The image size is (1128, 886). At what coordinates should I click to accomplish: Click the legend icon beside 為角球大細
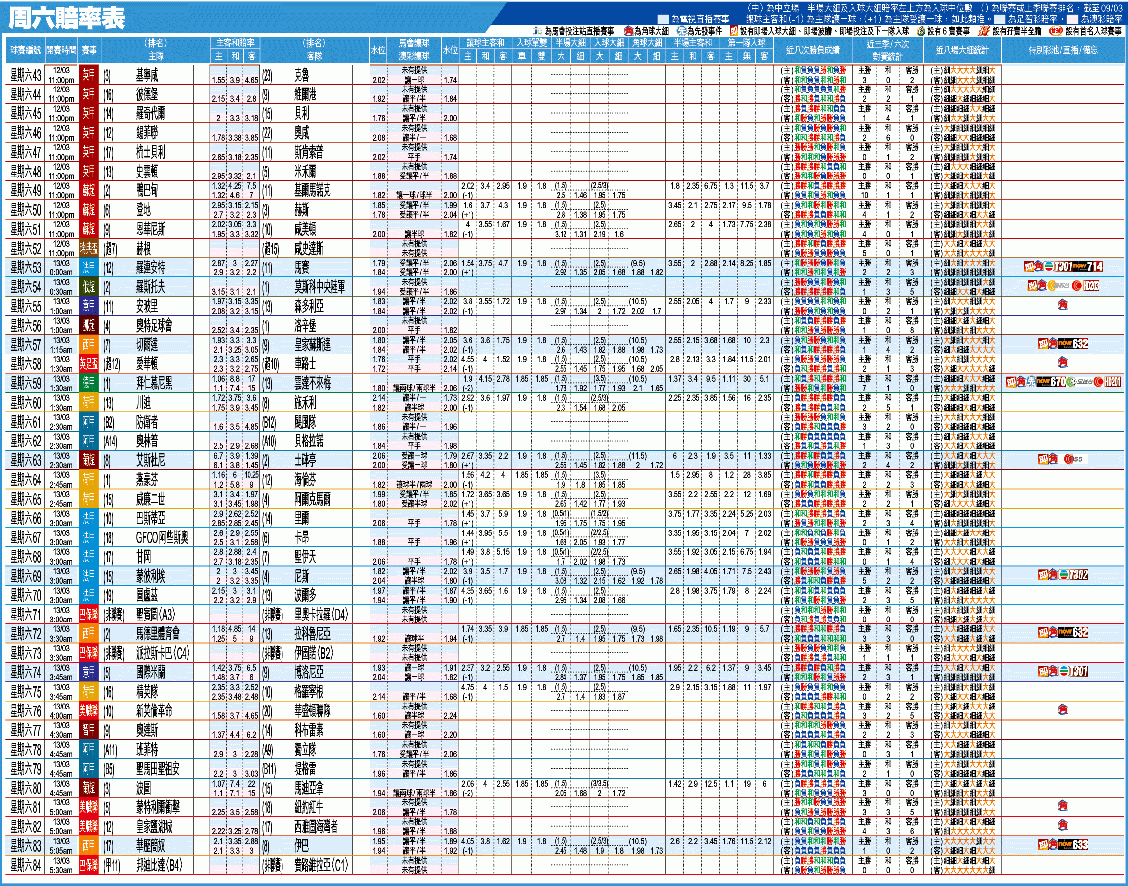click(628, 31)
